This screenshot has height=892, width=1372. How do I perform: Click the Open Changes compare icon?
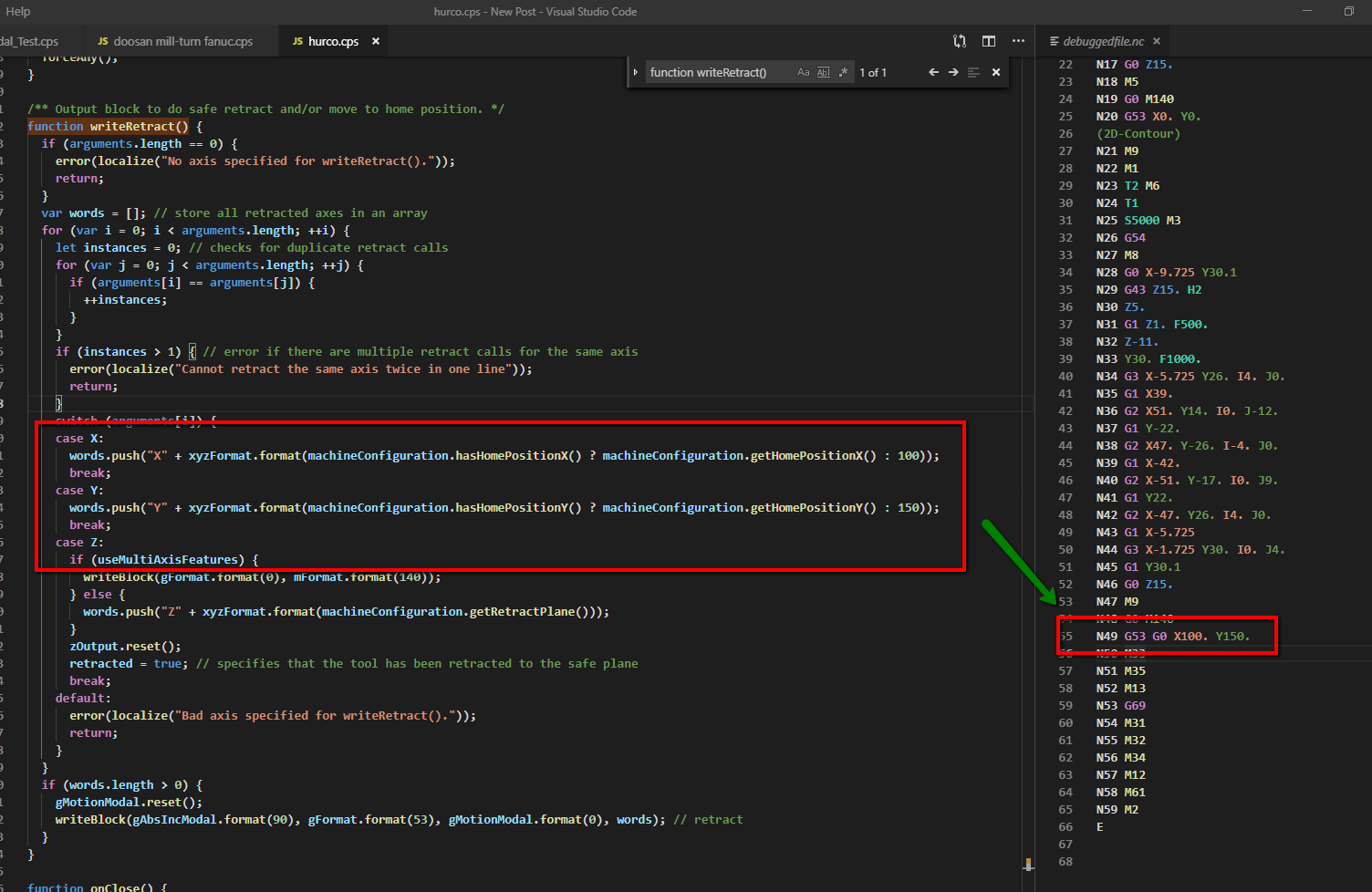(960, 41)
